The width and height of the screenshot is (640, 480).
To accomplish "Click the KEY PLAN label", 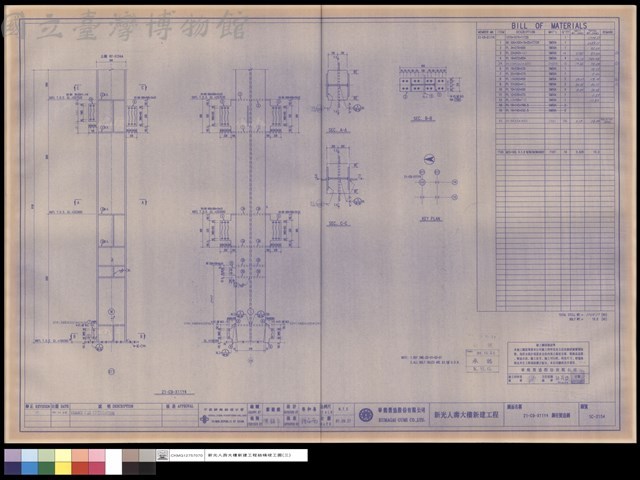I will pyautogui.click(x=431, y=219).
